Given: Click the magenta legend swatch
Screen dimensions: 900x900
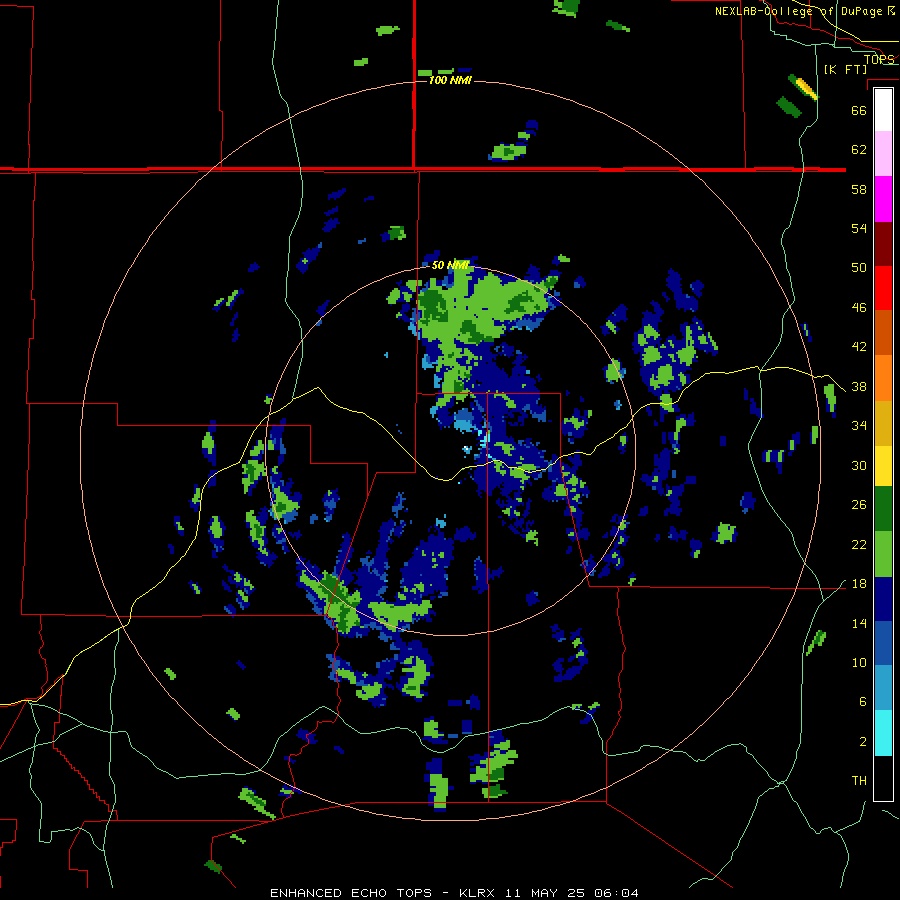Looking at the screenshot, I should click(x=883, y=199).
